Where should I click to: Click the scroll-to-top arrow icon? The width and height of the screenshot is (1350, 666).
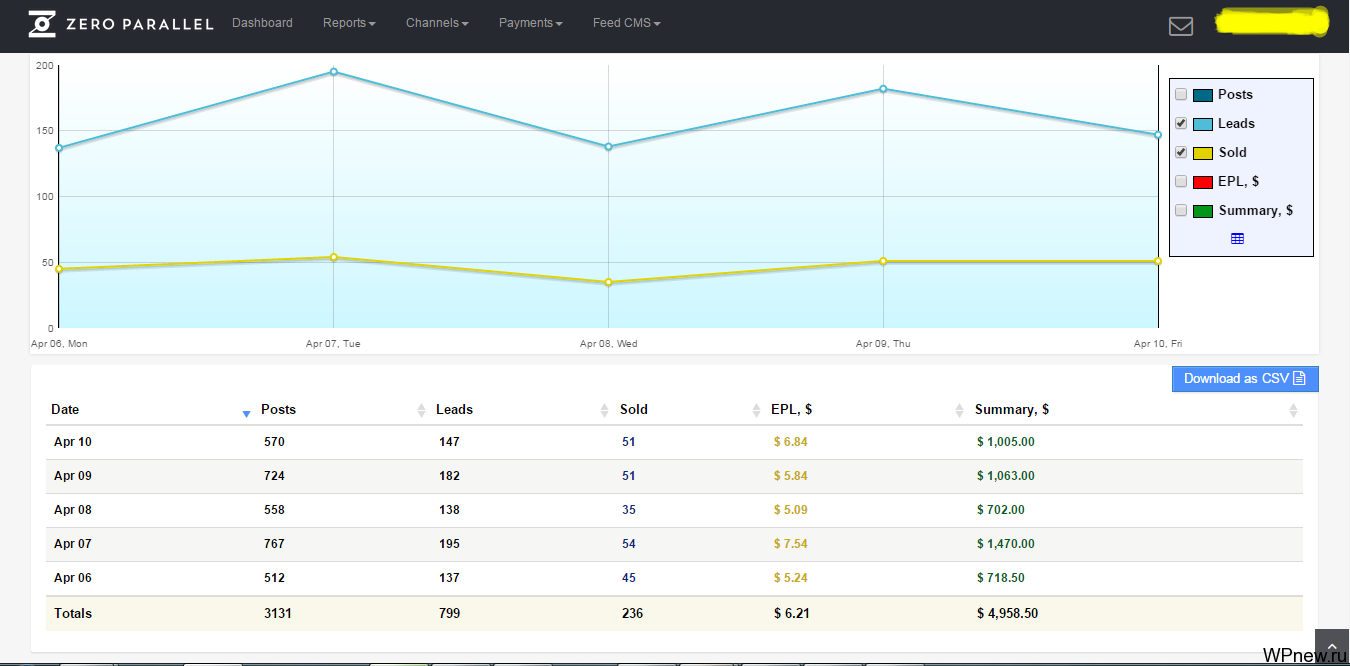(x=1331, y=647)
